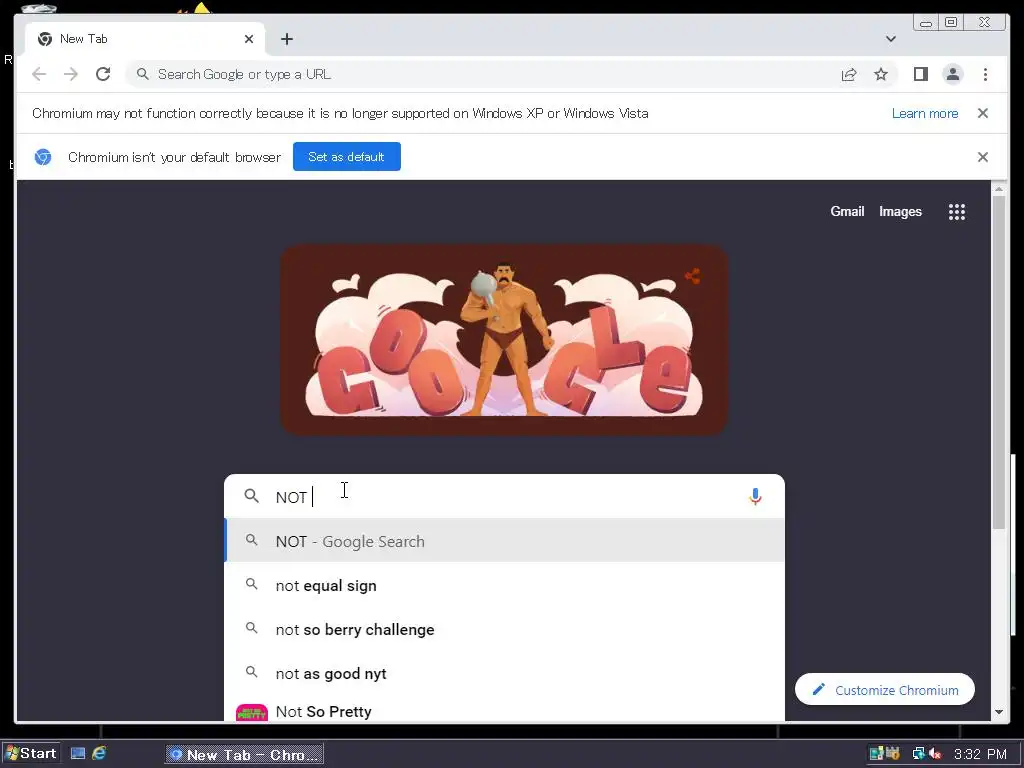The width and height of the screenshot is (1024, 768).
Task: Click the New Tab - Chromium taskbar button
Action: pos(244,754)
